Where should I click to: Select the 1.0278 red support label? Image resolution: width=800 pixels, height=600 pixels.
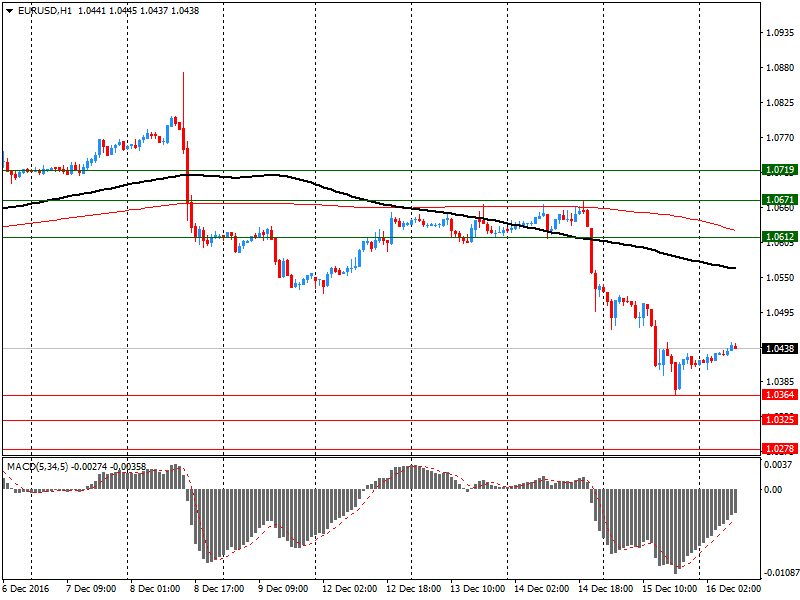(x=780, y=449)
